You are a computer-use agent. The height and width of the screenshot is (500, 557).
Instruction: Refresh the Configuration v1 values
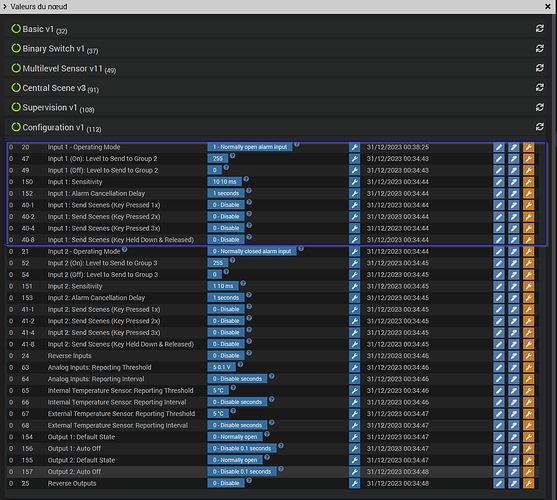[x=540, y=126]
